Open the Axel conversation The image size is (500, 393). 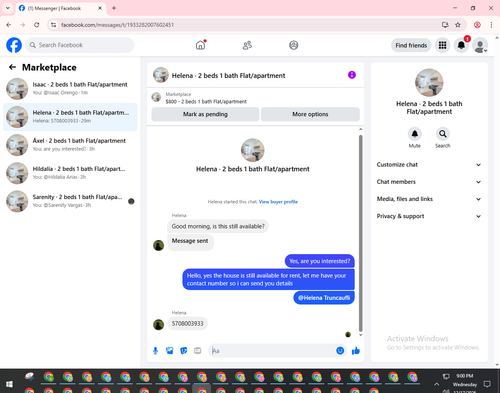click(x=70, y=145)
